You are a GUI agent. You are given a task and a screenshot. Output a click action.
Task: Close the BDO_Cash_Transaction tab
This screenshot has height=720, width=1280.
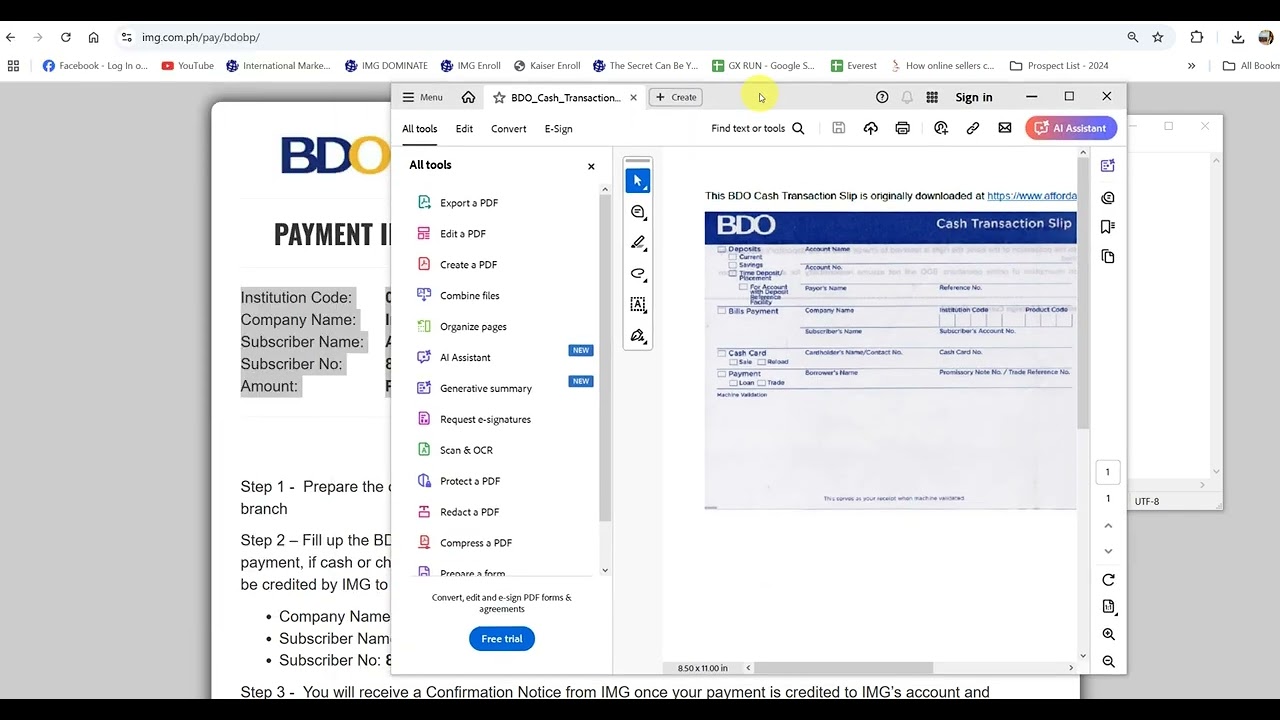pyautogui.click(x=633, y=97)
